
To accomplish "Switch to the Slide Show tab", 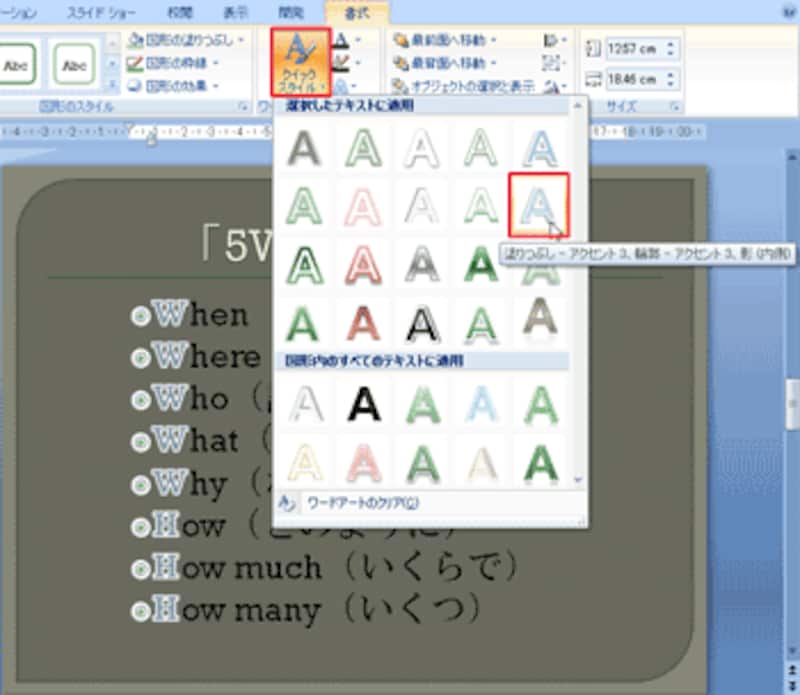I will click(x=104, y=12).
